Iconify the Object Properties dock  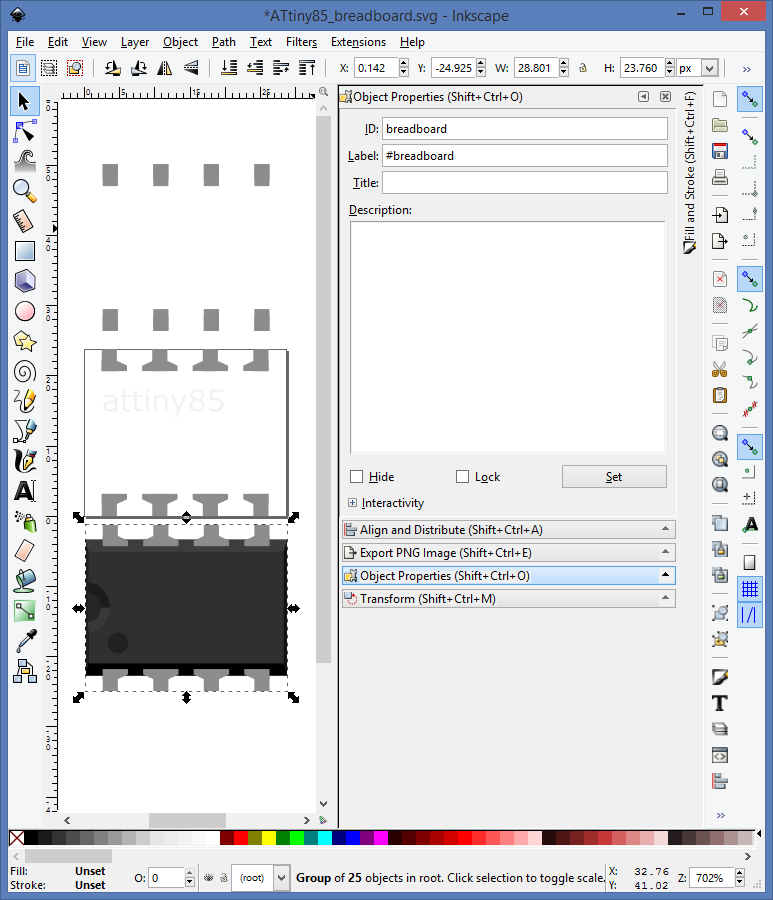643,96
